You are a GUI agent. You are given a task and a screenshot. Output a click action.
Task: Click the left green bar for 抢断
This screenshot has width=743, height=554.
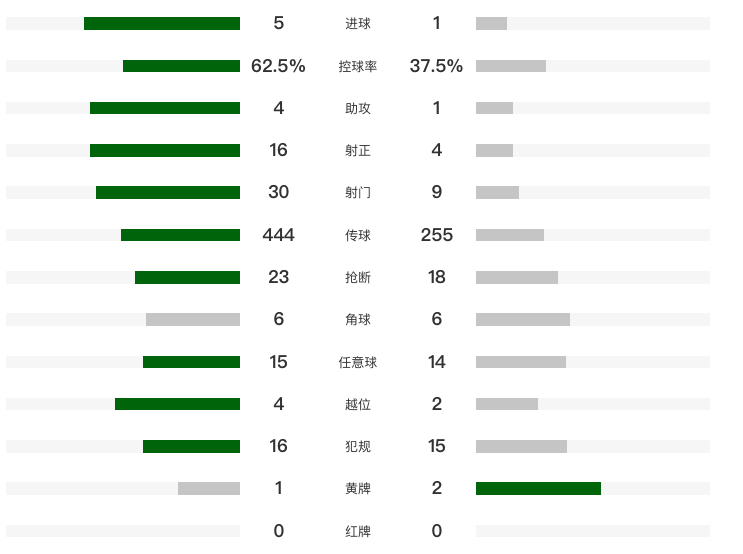pos(187,277)
